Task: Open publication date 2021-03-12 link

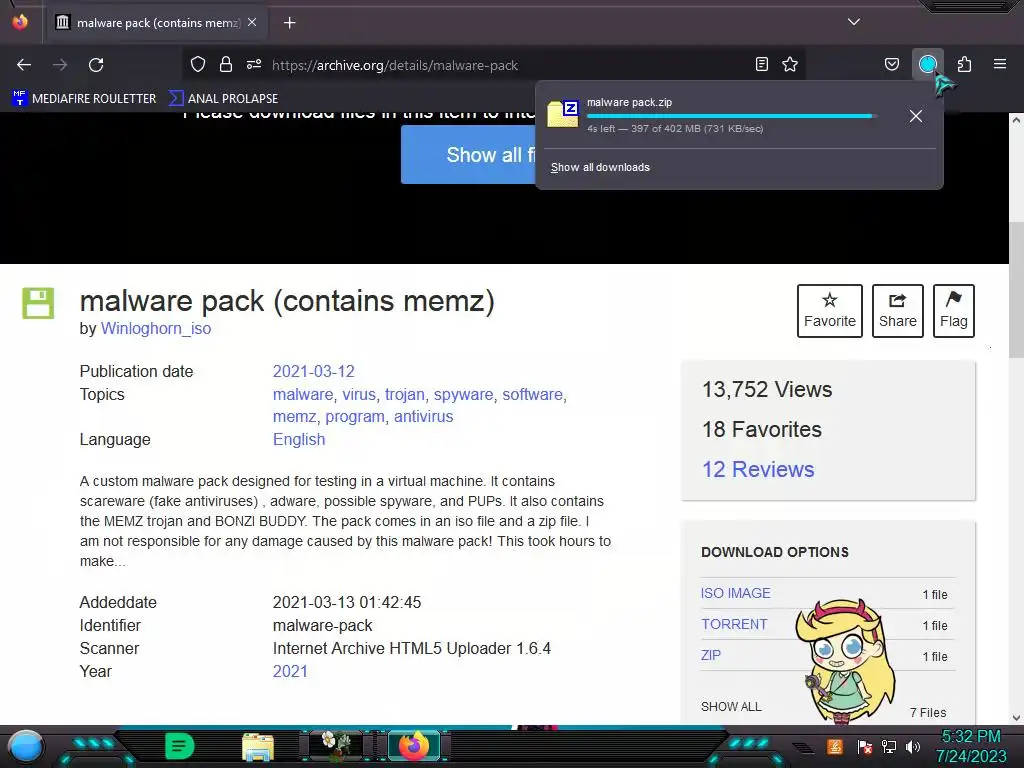Action: [x=313, y=372]
